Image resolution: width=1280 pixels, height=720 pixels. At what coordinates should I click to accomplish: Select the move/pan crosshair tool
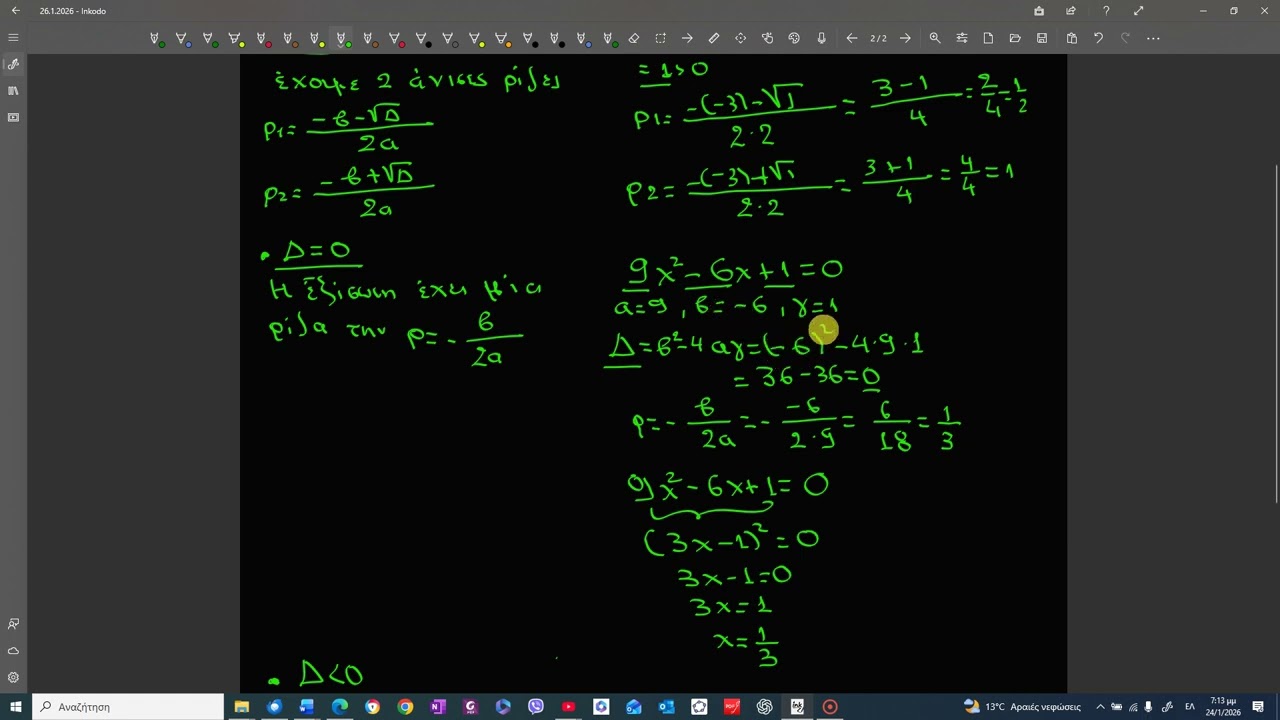point(740,38)
